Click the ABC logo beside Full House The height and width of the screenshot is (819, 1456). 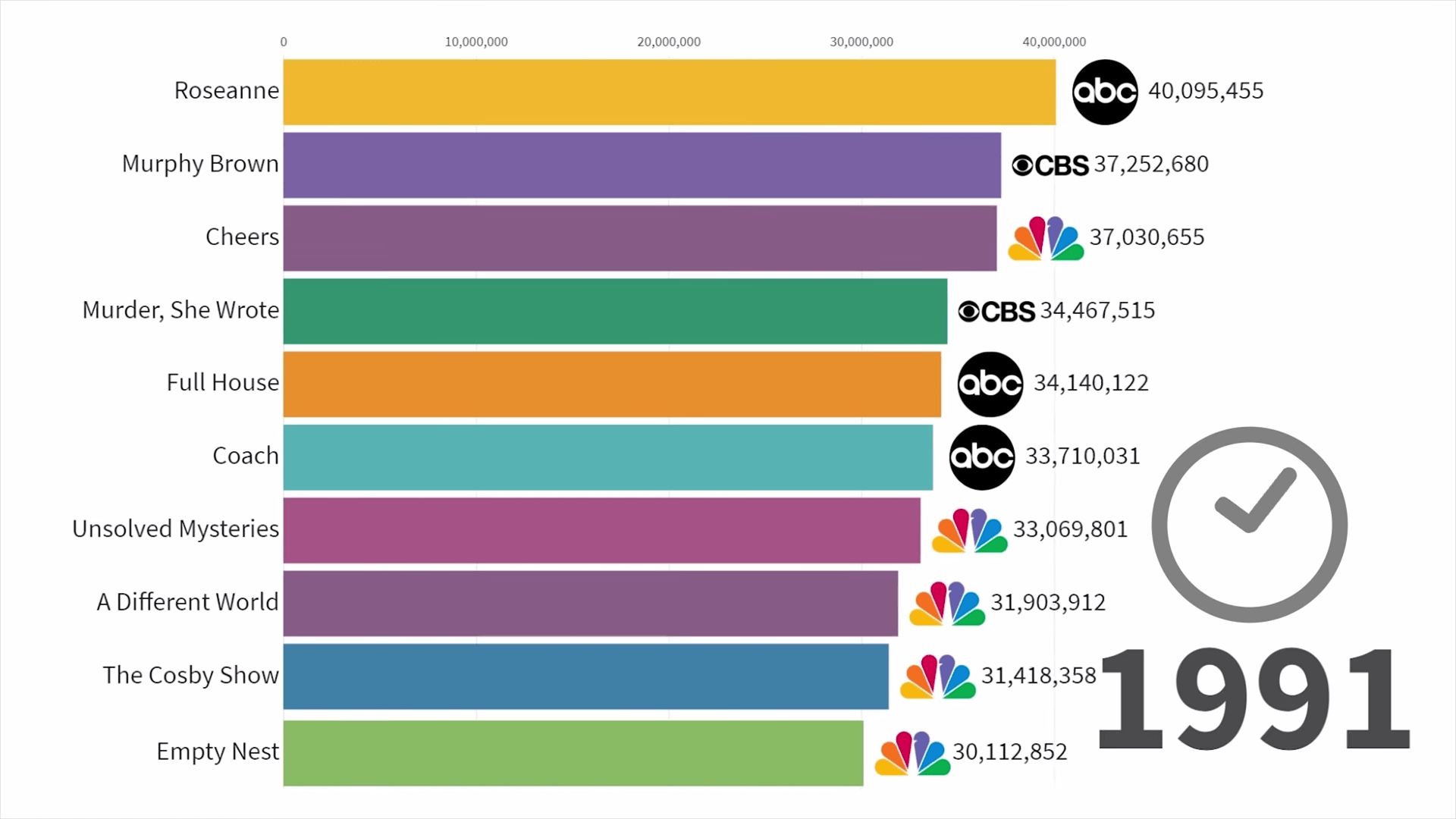(990, 384)
